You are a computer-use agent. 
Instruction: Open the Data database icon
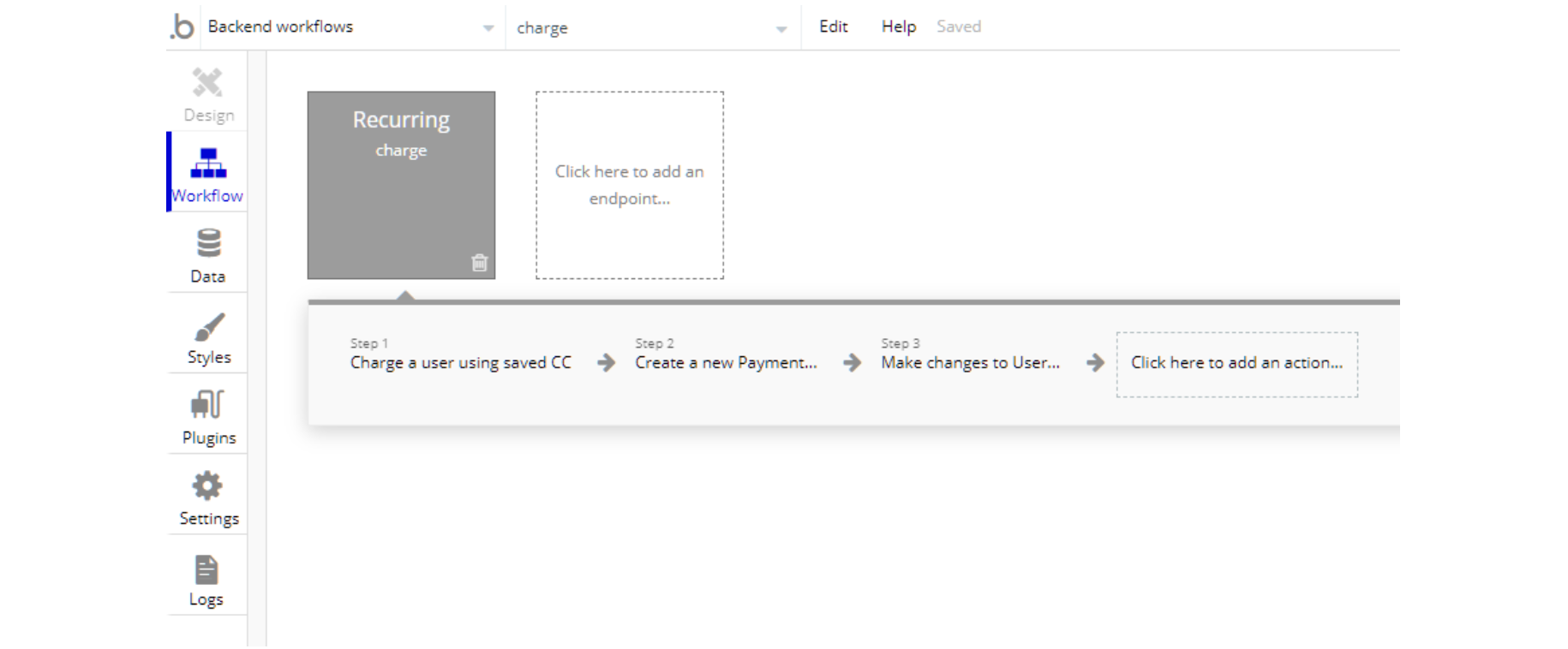[x=208, y=243]
